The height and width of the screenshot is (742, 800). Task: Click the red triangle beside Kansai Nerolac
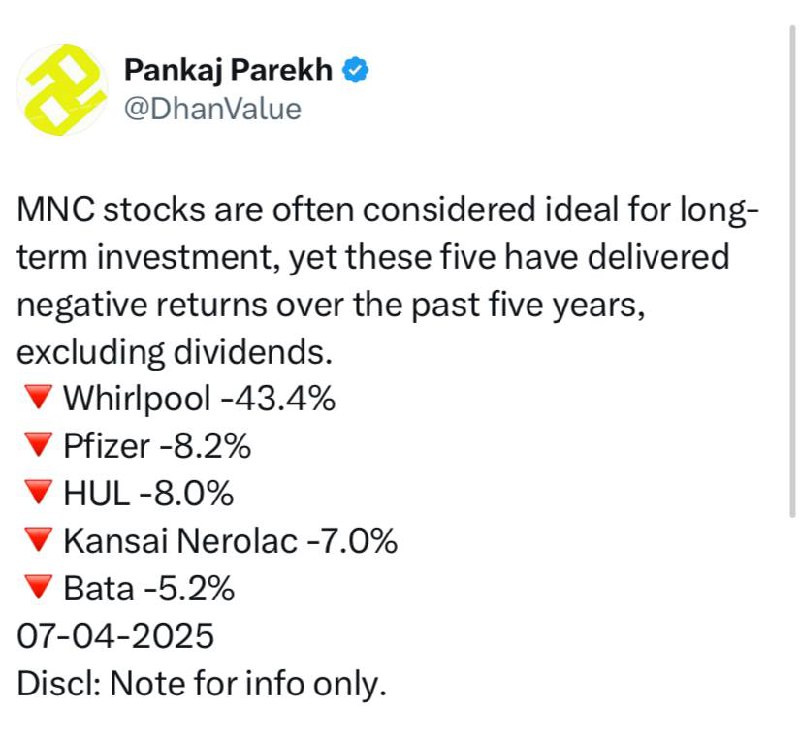pyautogui.click(x=38, y=539)
